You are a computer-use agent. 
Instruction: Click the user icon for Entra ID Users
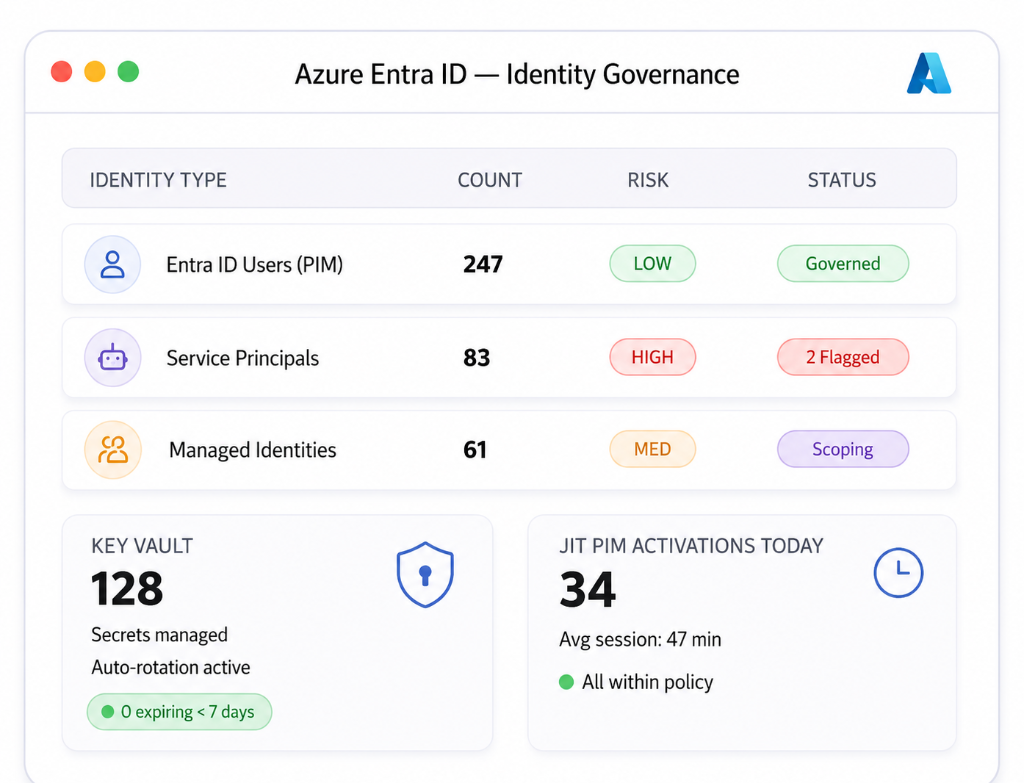(x=112, y=264)
